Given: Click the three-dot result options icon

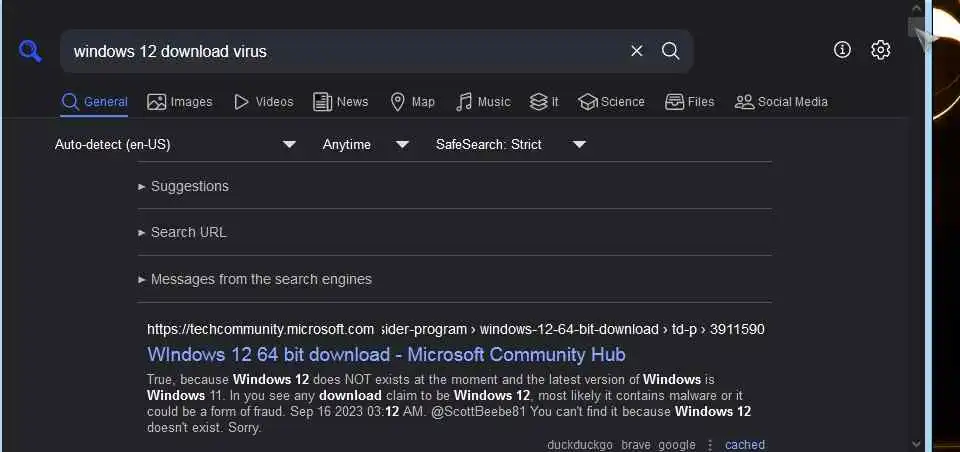Looking at the screenshot, I should coord(710,445).
